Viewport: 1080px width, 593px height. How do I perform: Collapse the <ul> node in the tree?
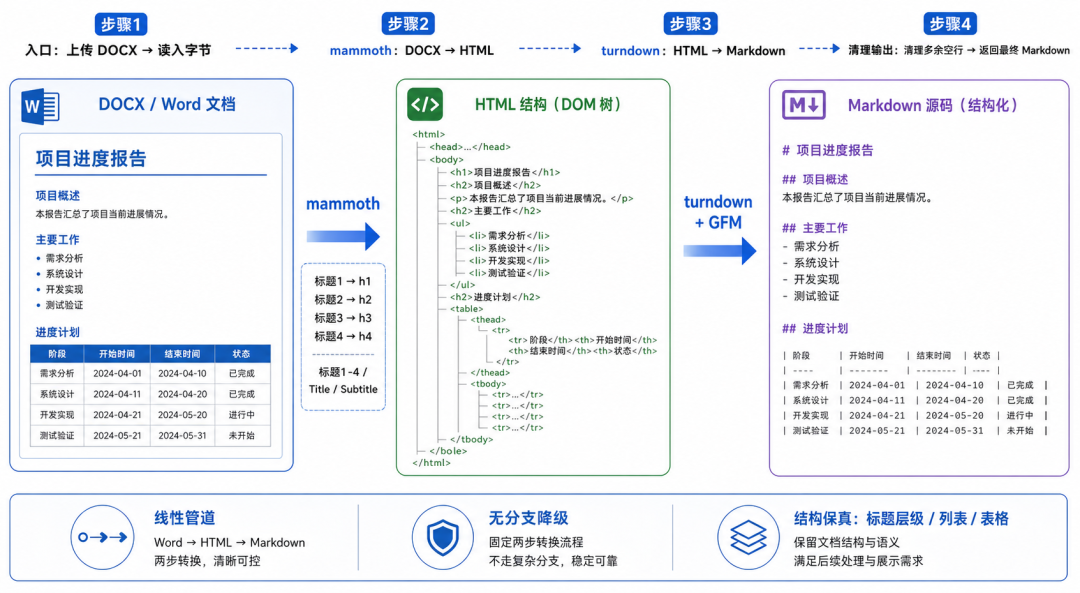click(460, 223)
